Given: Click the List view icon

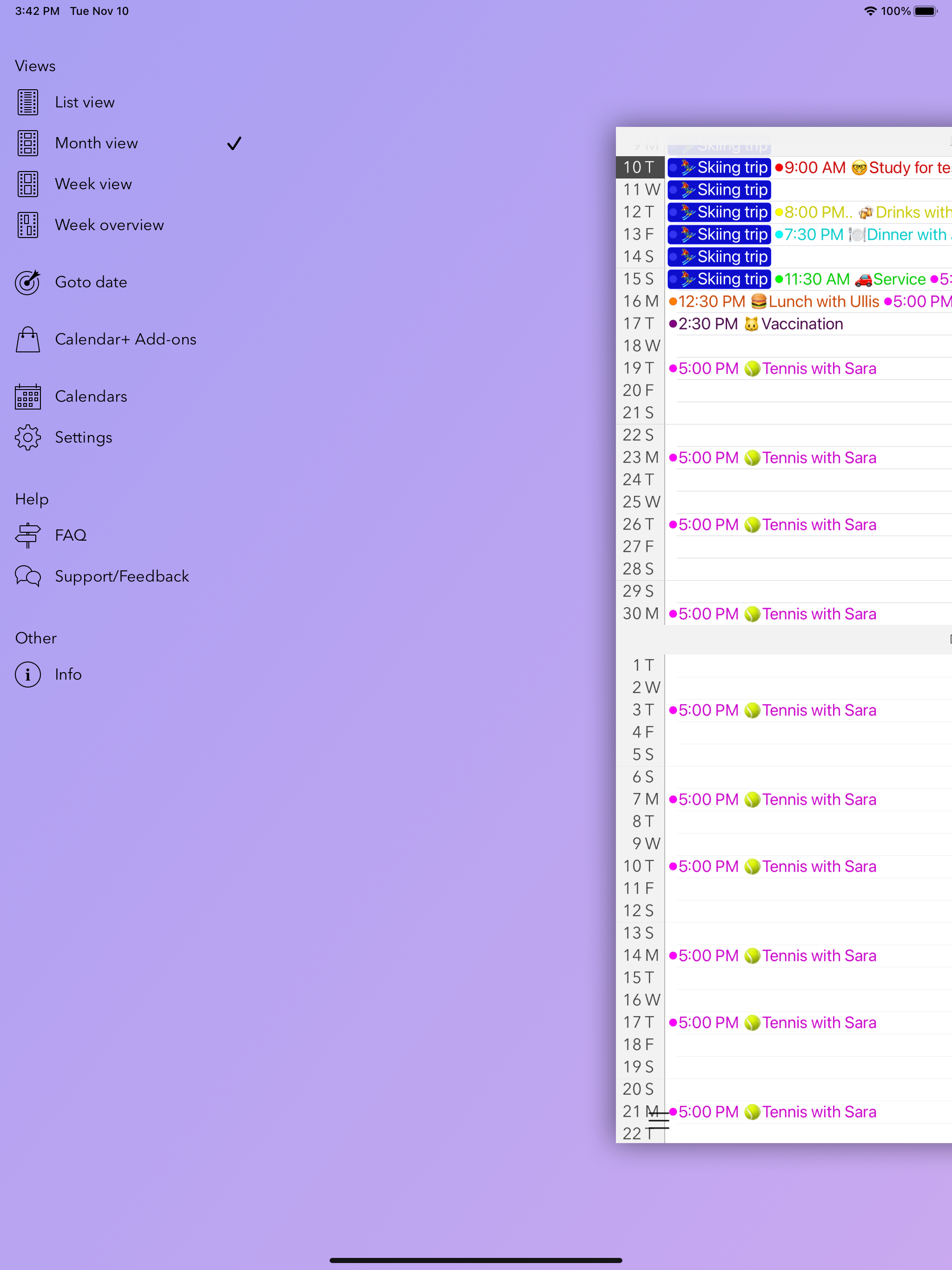Looking at the screenshot, I should click(x=27, y=102).
